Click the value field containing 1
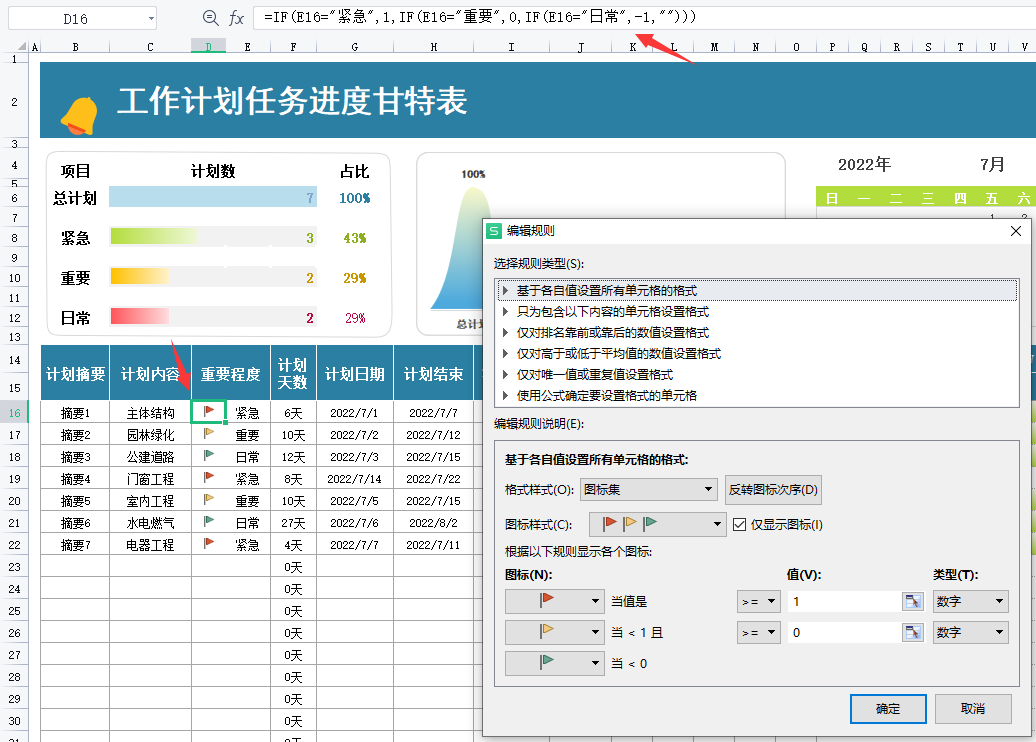The width and height of the screenshot is (1036, 742). tap(844, 601)
